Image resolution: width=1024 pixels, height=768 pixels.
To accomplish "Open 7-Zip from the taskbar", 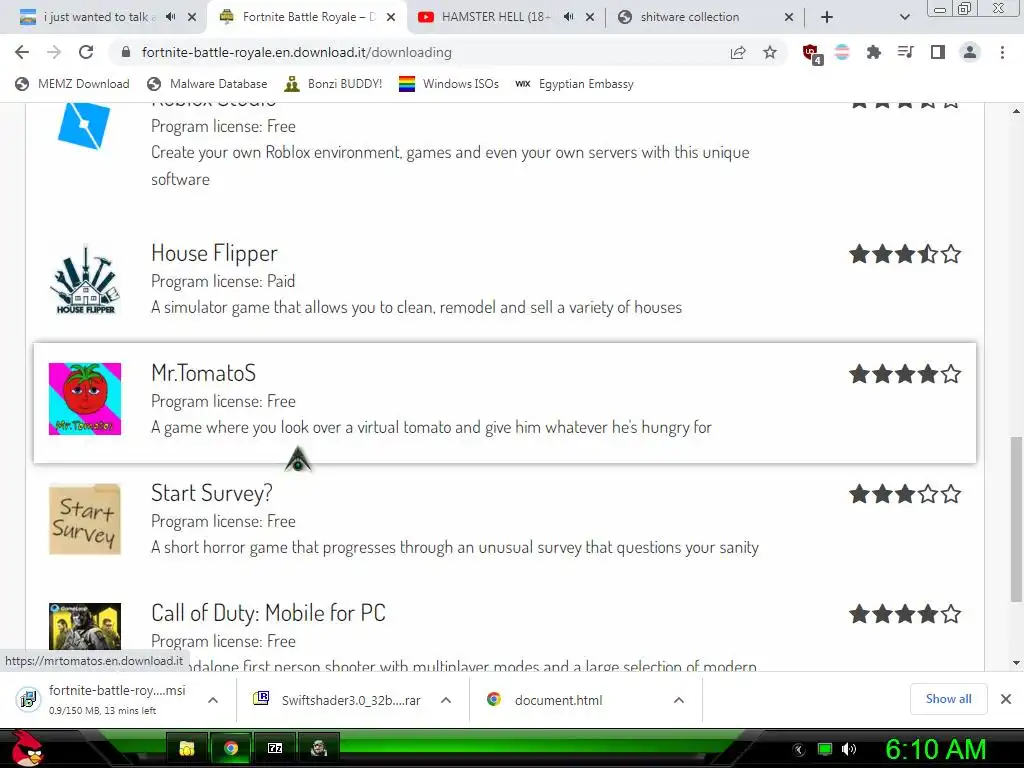I will click(x=275, y=748).
